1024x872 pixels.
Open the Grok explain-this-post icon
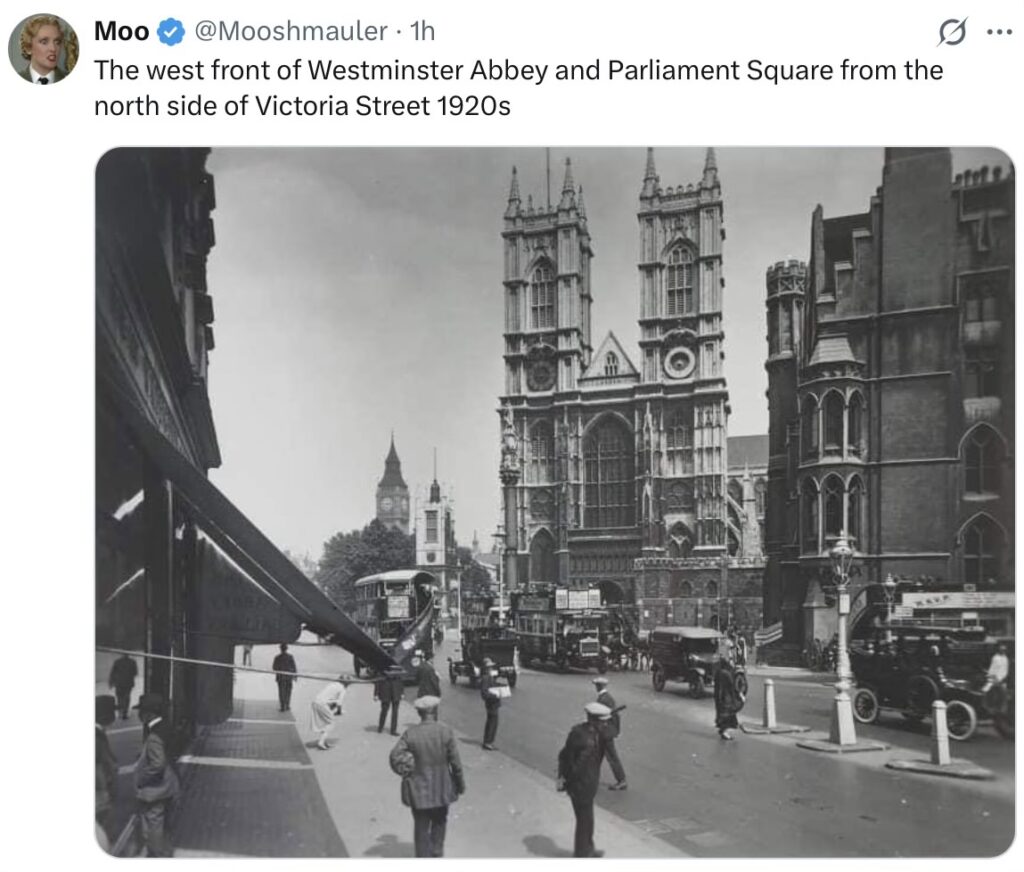(952, 32)
